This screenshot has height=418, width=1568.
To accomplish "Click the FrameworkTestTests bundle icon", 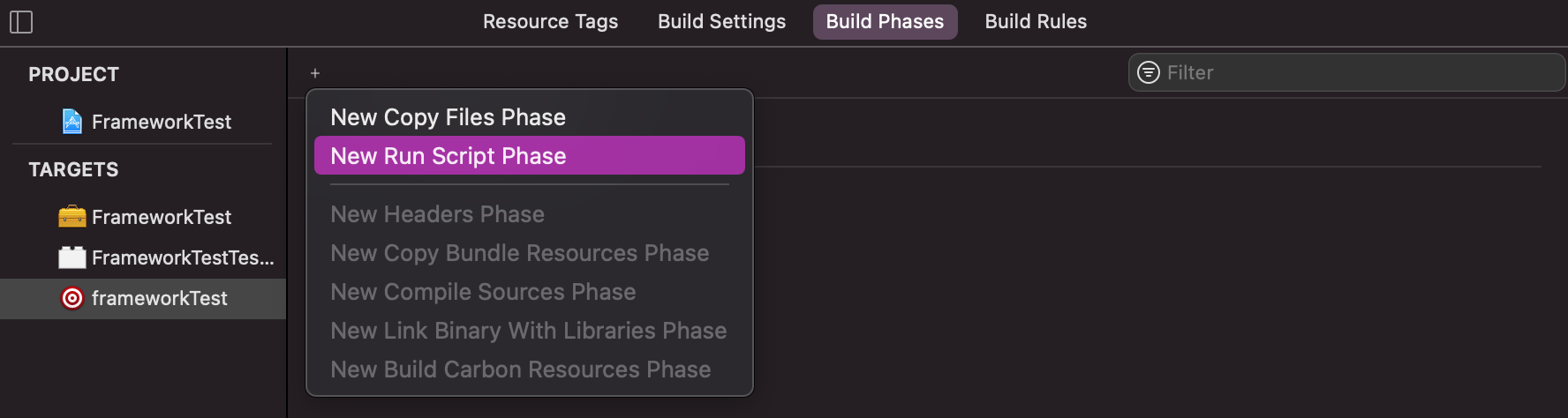I will pos(72,258).
